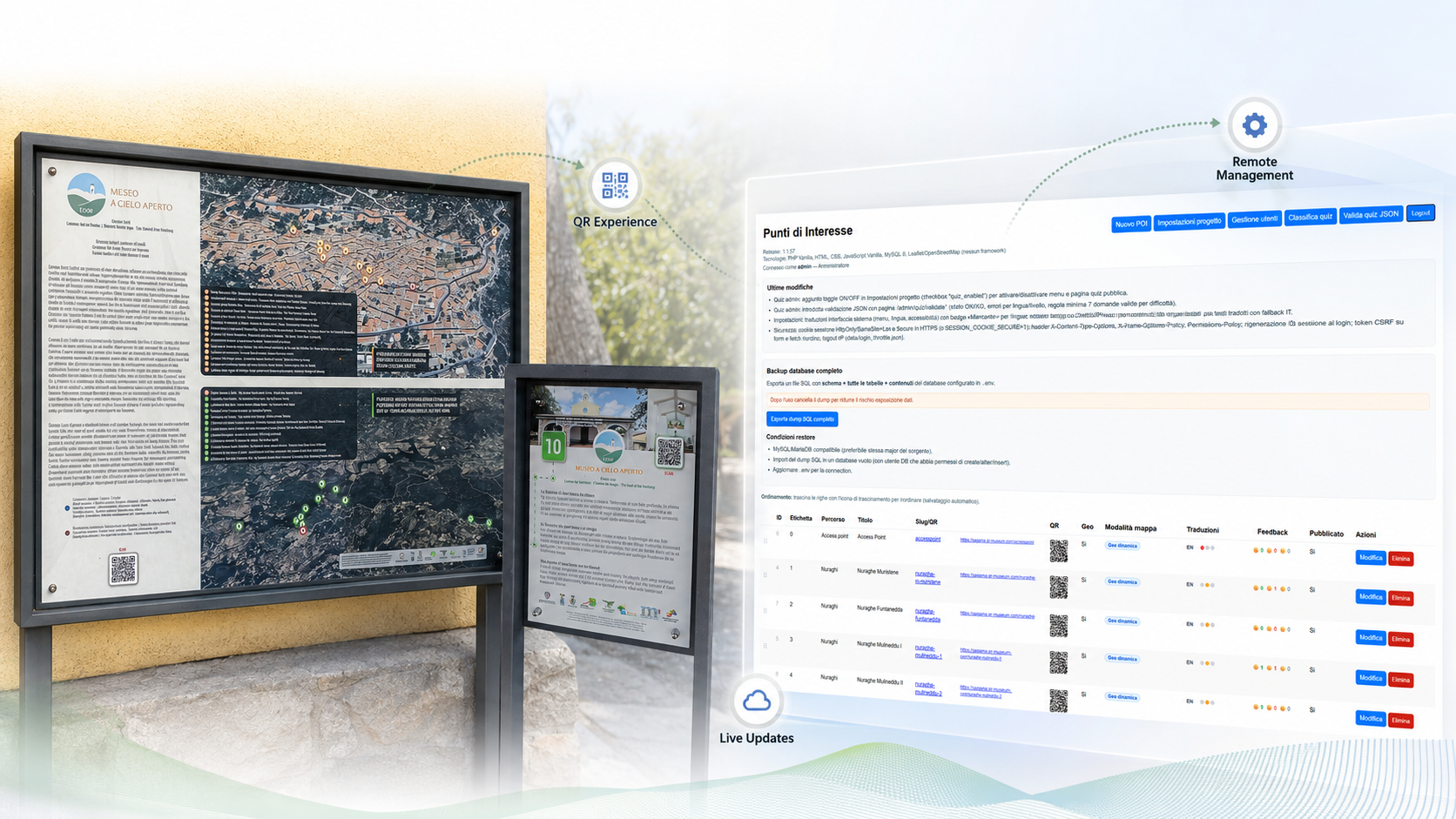1456x819 pixels.
Task: Open Classifica quiz
Action: click(1310, 217)
